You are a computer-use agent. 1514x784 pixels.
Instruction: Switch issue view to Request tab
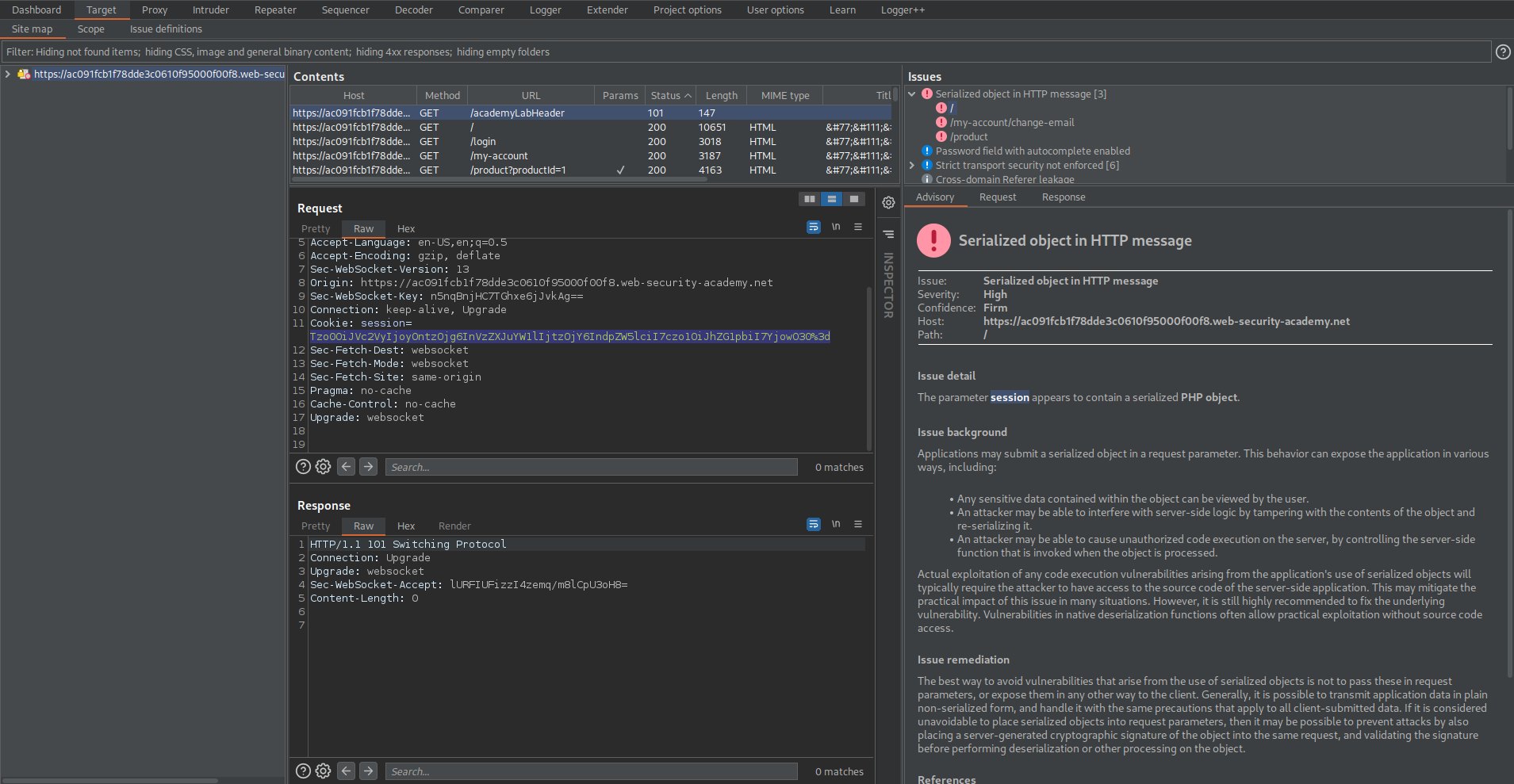pyautogui.click(x=998, y=197)
